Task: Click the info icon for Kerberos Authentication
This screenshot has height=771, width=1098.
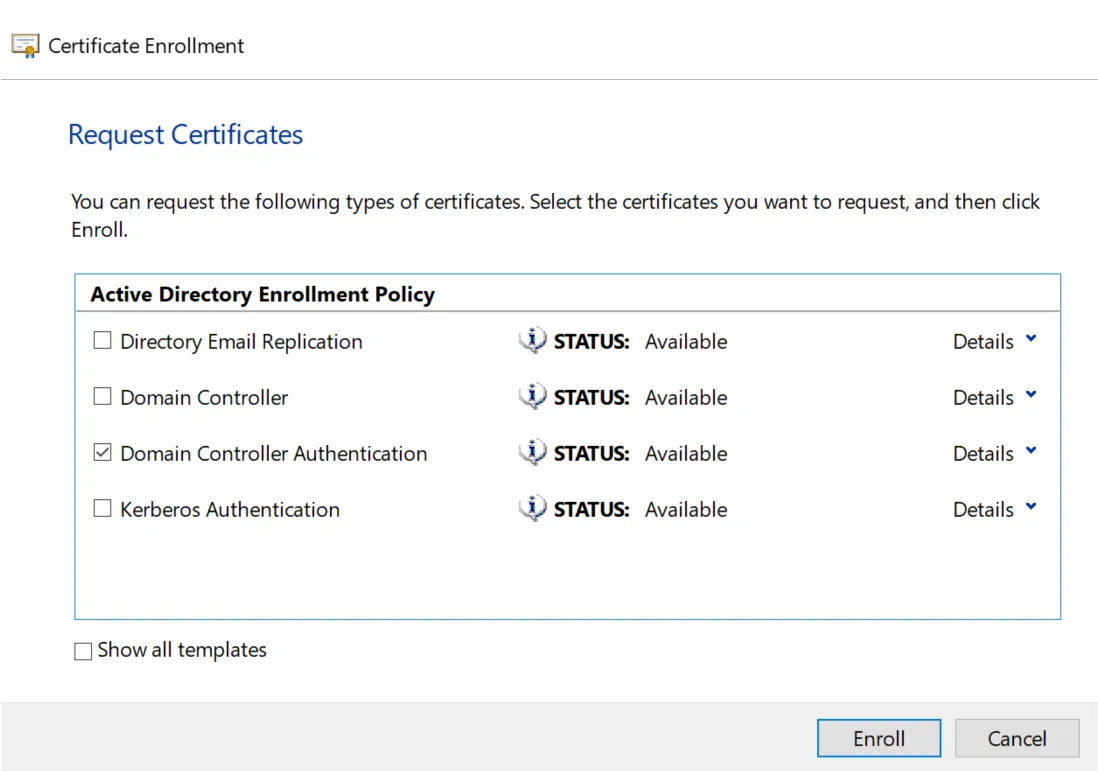Action: click(x=532, y=508)
